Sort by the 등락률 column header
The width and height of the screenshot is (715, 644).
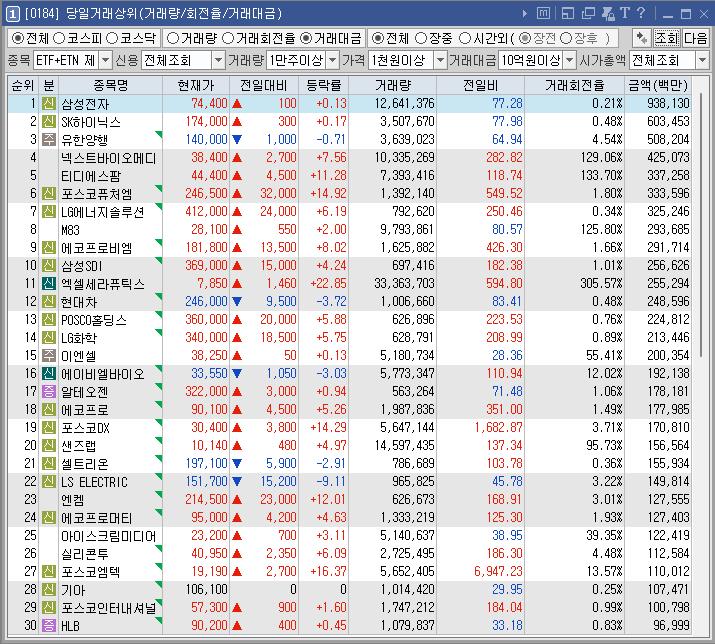(x=324, y=85)
